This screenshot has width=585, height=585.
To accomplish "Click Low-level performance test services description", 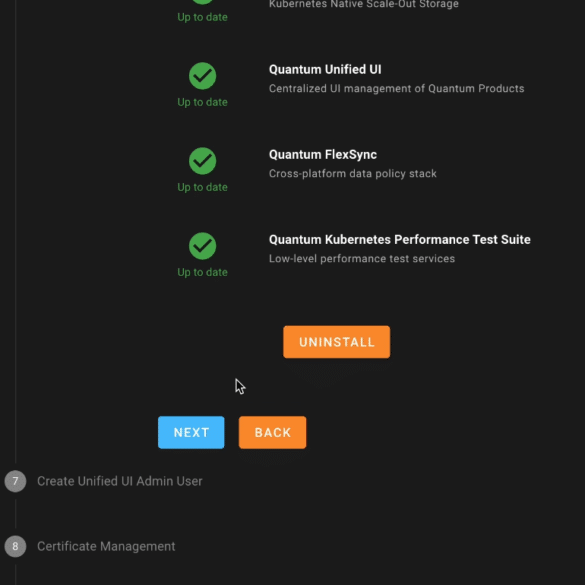I will point(362,259).
